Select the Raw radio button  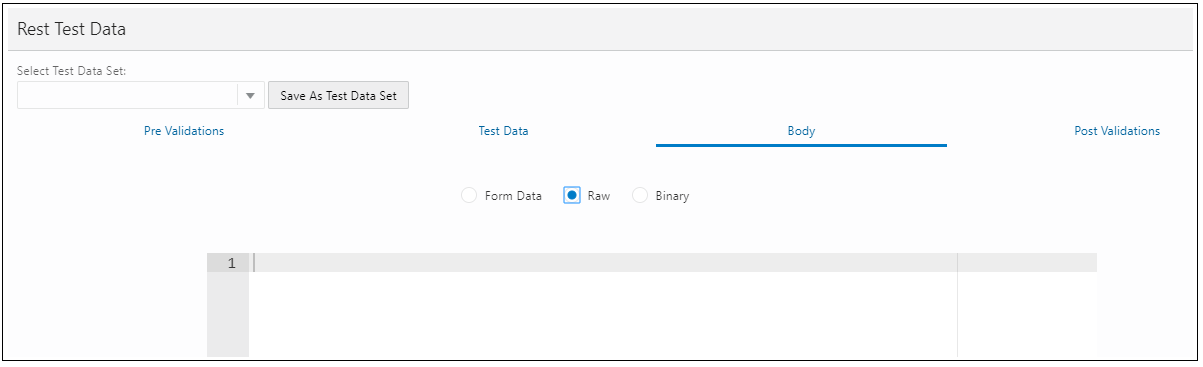[x=572, y=196]
